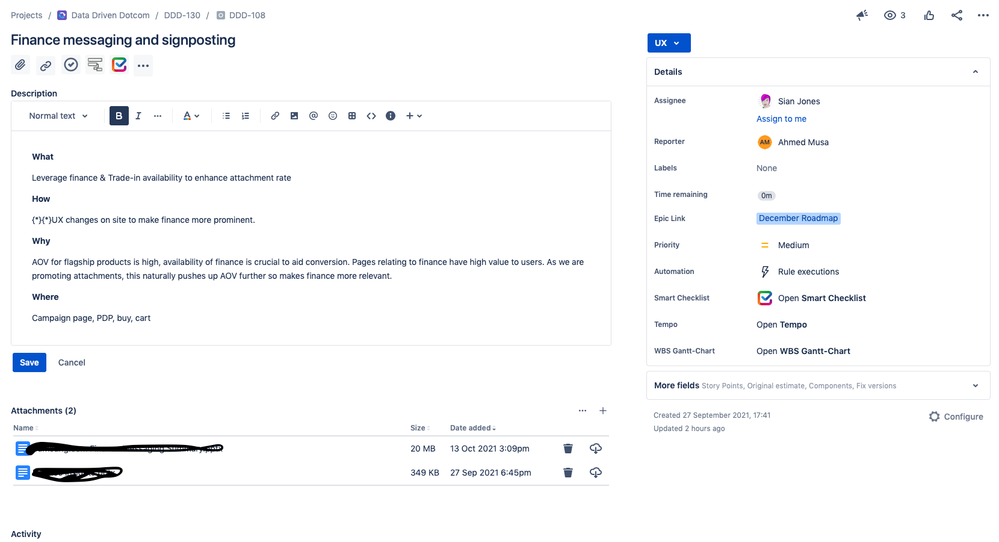Sort attachments by Date added
Viewport: 999px width, 542px height.
pyautogui.click(x=473, y=428)
